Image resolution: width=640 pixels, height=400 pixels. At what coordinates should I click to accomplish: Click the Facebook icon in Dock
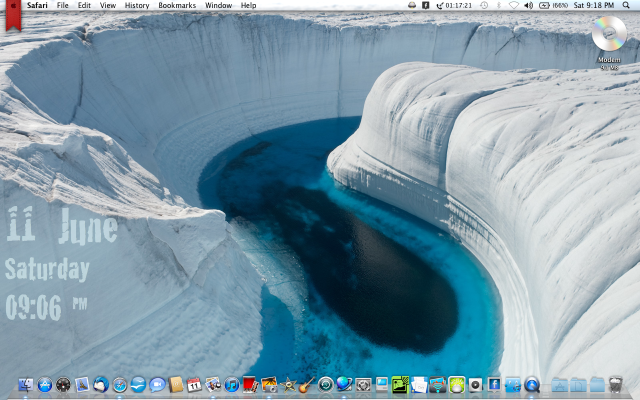point(494,385)
